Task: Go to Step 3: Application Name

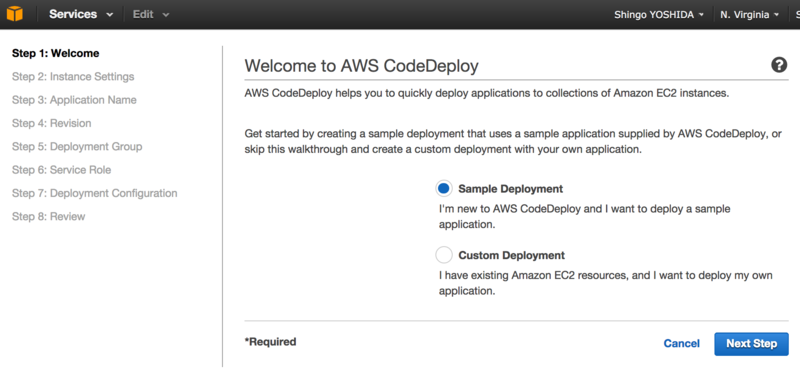Action: click(74, 100)
